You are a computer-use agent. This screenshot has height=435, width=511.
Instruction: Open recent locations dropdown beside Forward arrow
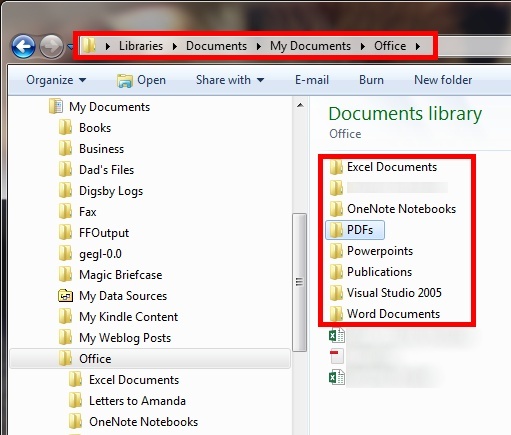tap(70, 47)
